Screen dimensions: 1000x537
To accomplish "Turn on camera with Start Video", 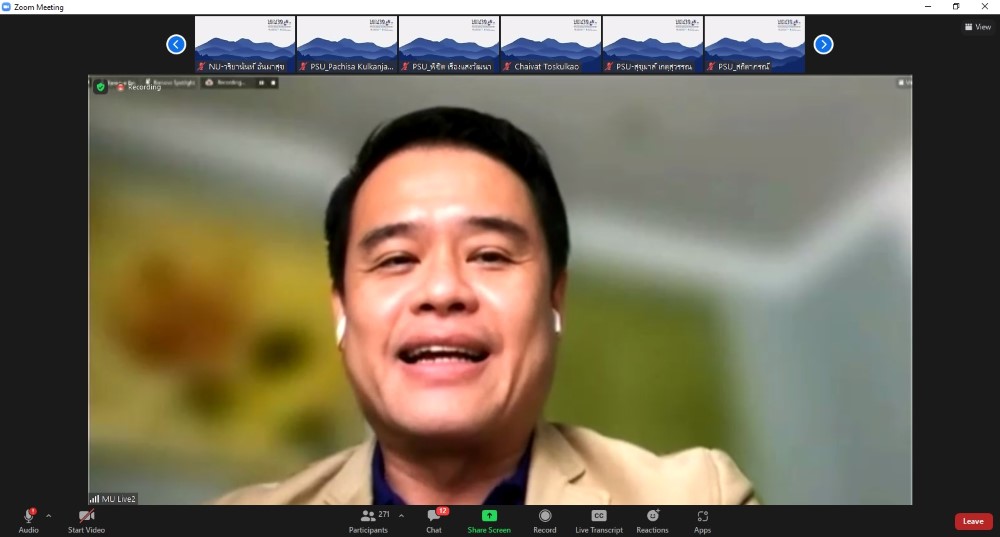I will point(86,517).
